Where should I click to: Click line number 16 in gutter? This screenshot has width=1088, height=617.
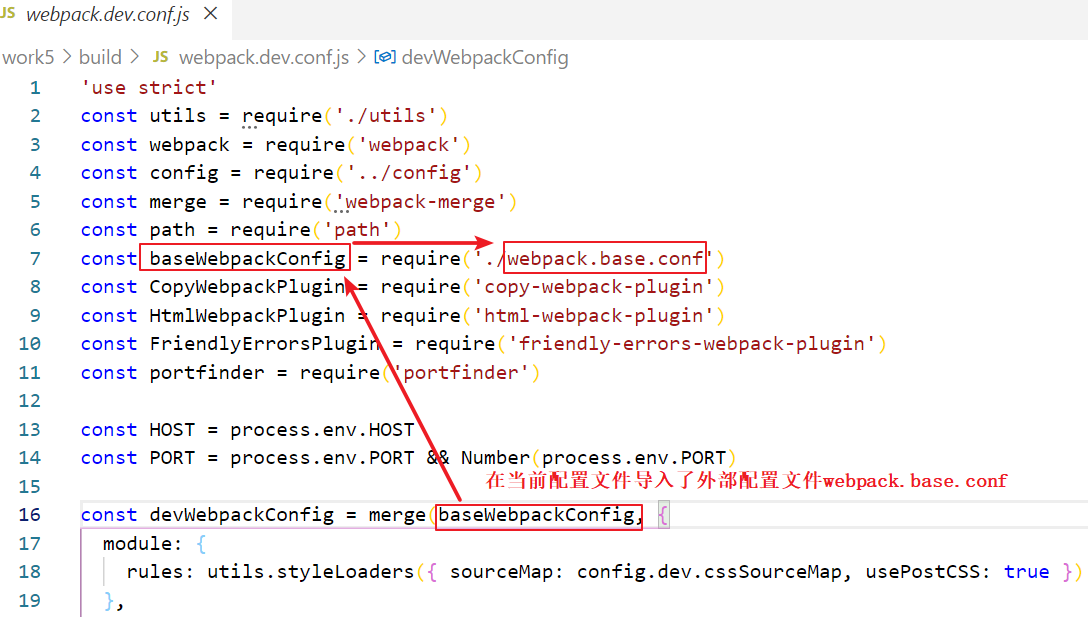point(30,515)
